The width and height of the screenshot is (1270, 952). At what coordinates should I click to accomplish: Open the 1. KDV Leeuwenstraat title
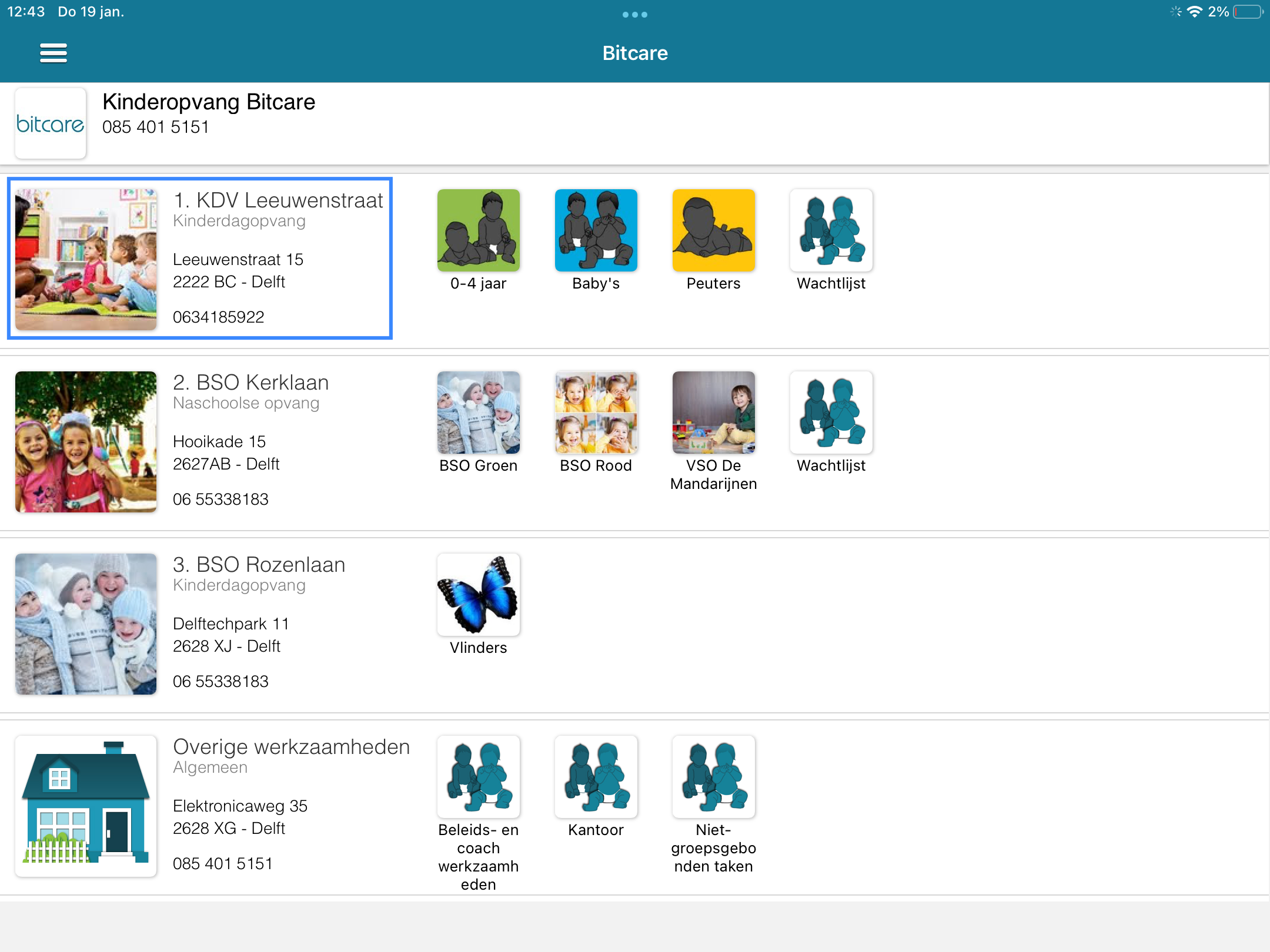coord(278,200)
